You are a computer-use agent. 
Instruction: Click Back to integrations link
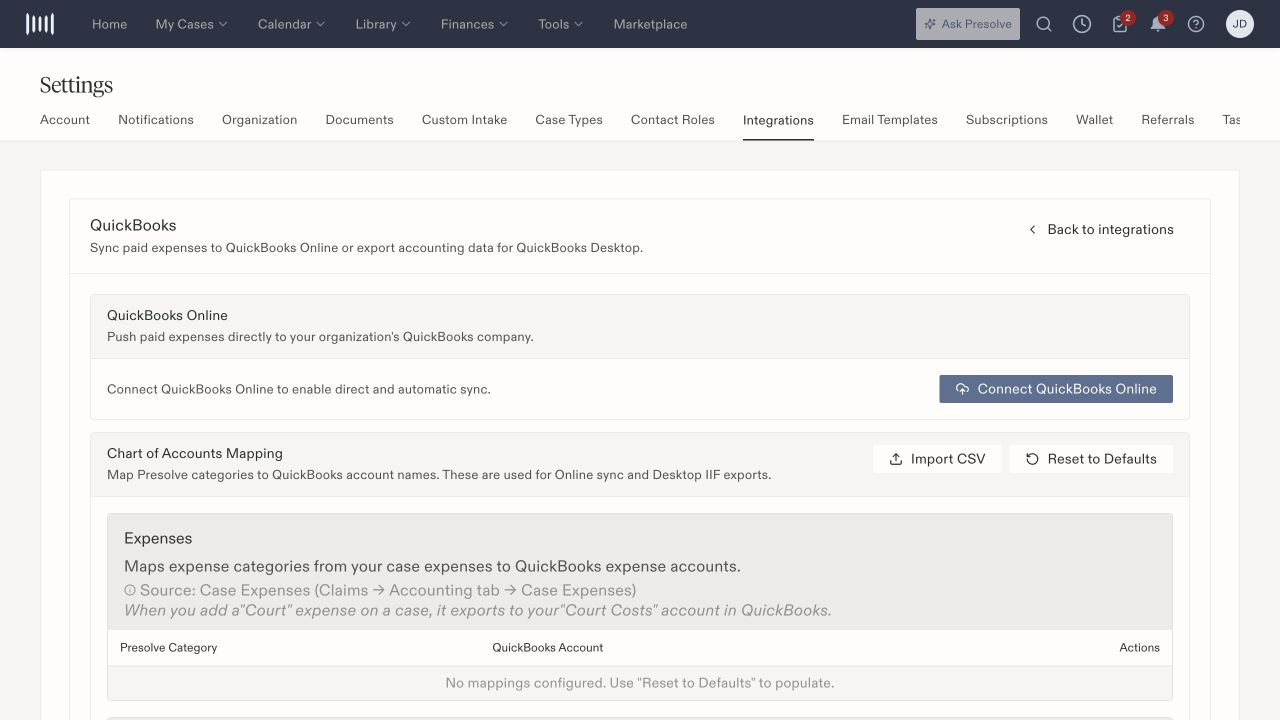[1100, 229]
